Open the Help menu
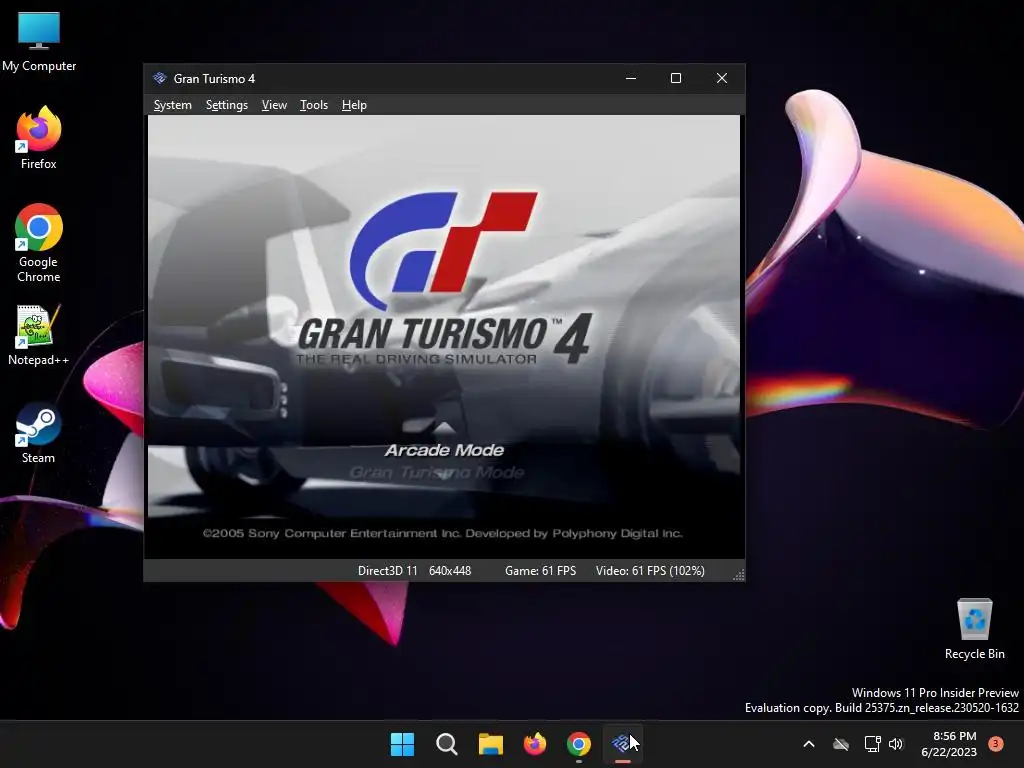The width and height of the screenshot is (1024, 768). pyautogui.click(x=354, y=105)
